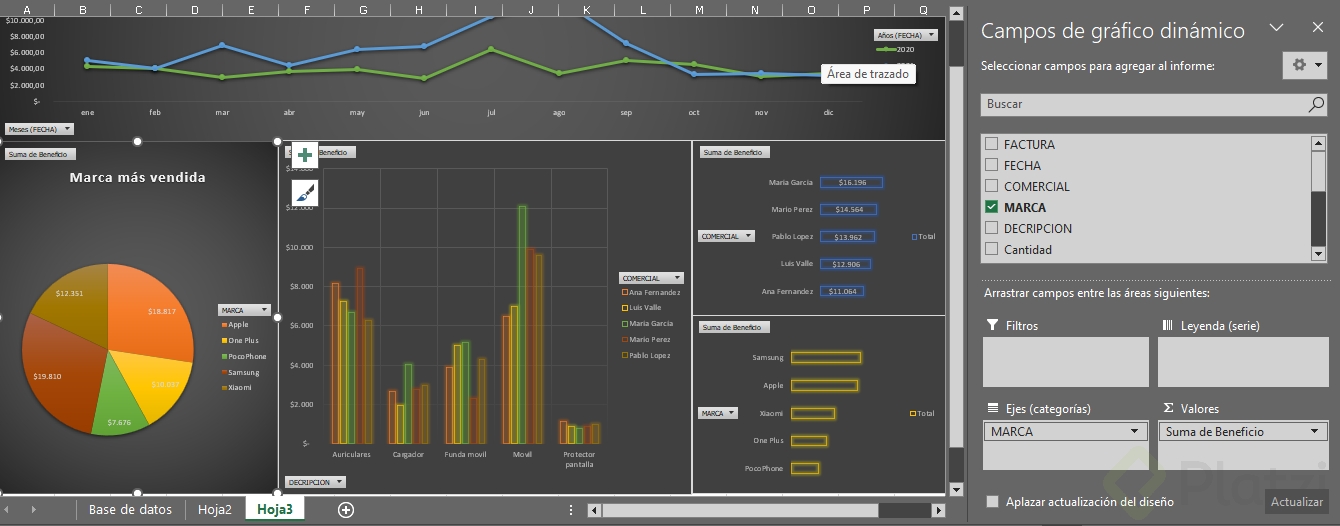The image size is (1340, 526).
Task: Select Ana Fernandez bar labeled $11.064
Action: (843, 291)
